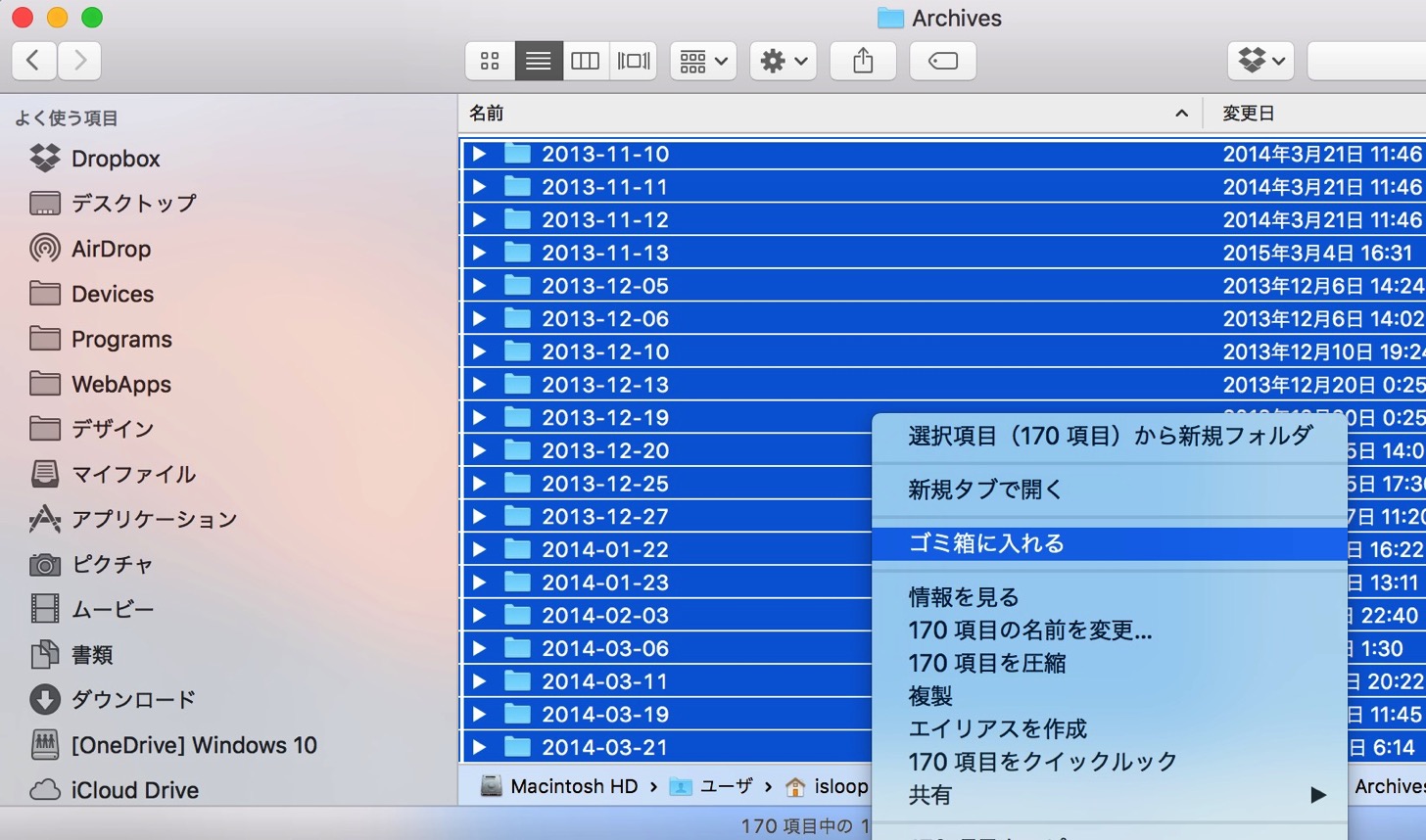Go forward with the right arrow button
The width and height of the screenshot is (1426, 840).
point(79,61)
